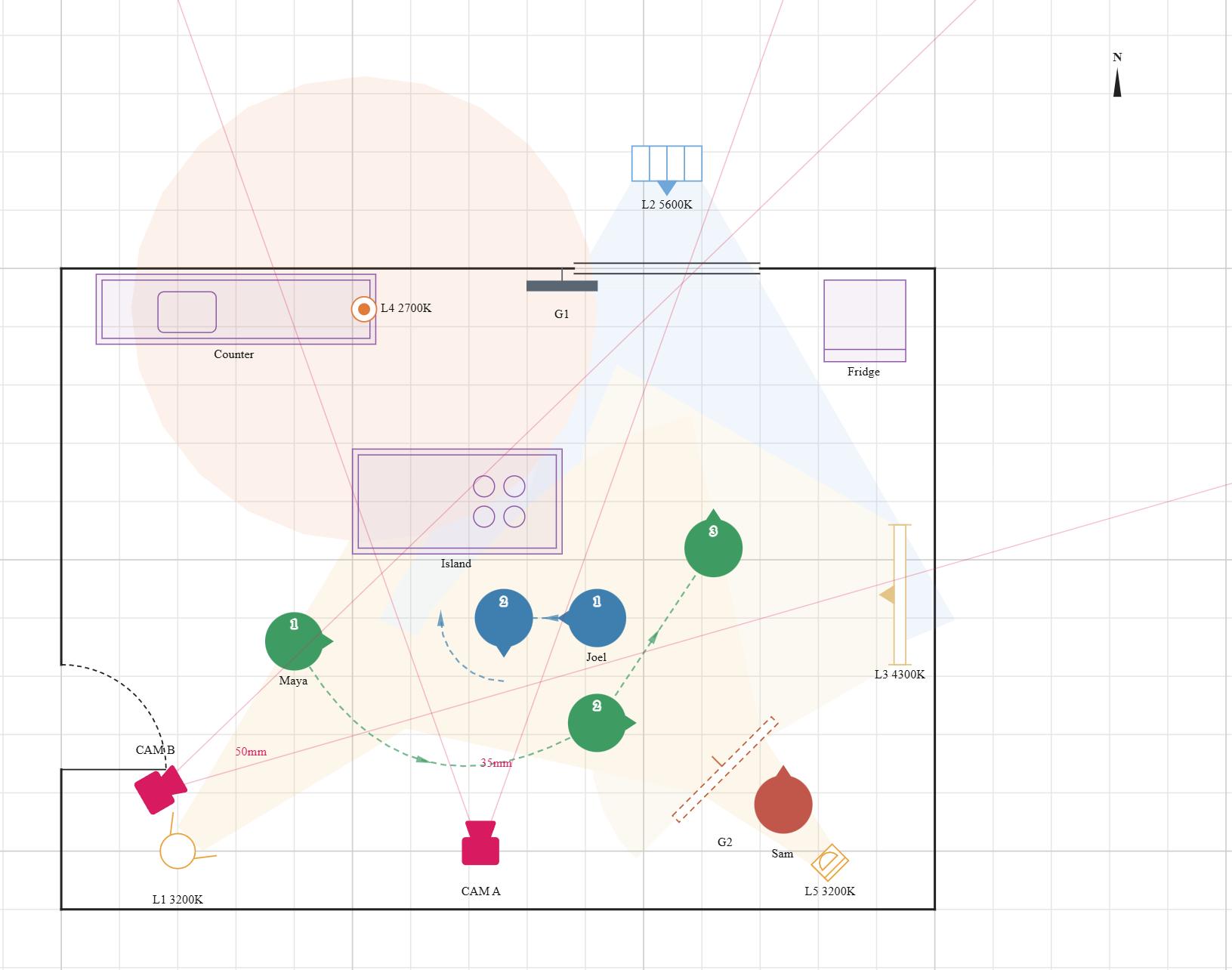The image size is (1232, 970).
Task: Click the north compass arrow
Action: pos(1117,82)
